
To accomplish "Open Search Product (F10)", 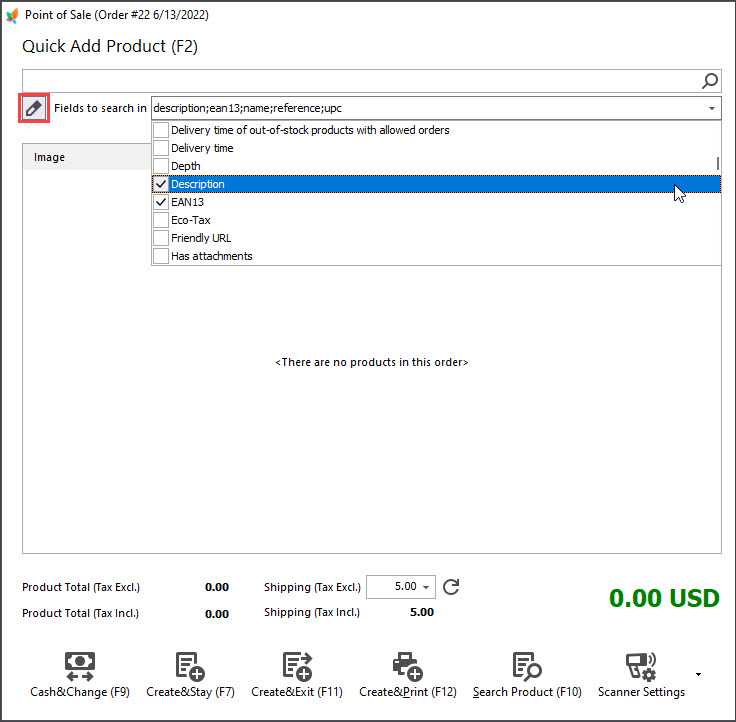I will (527, 675).
